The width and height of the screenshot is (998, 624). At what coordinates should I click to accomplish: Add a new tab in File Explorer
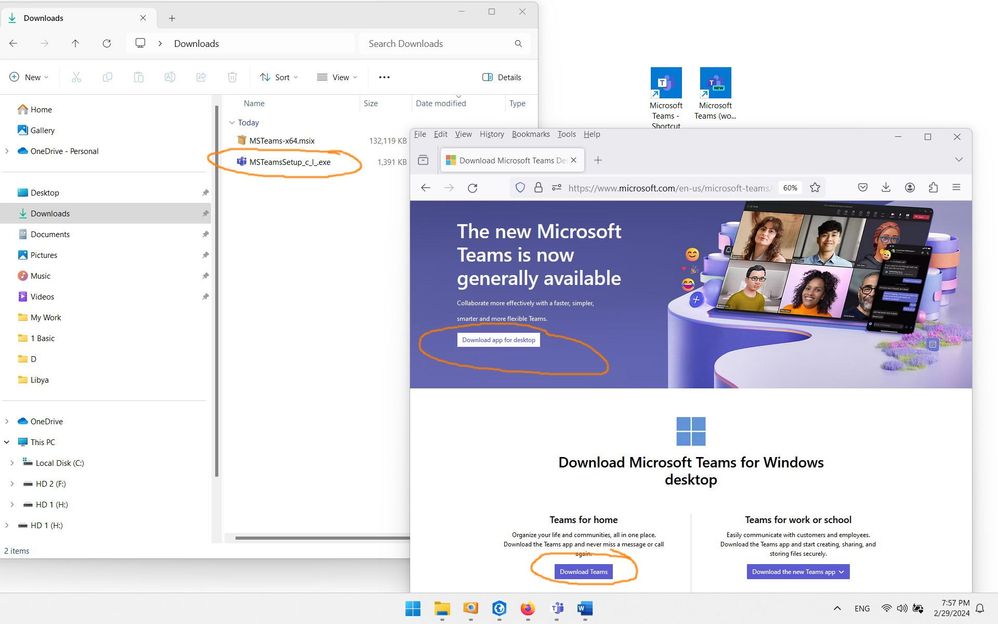172,18
